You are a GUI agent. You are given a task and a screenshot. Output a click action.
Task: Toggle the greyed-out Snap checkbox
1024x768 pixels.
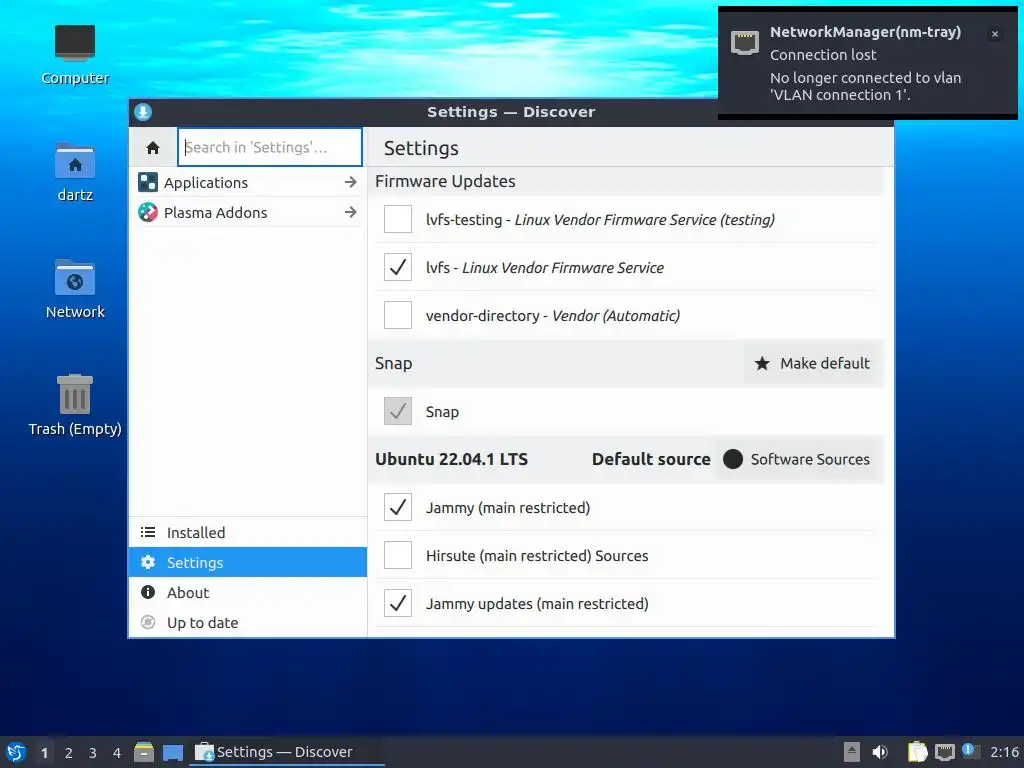coord(398,411)
